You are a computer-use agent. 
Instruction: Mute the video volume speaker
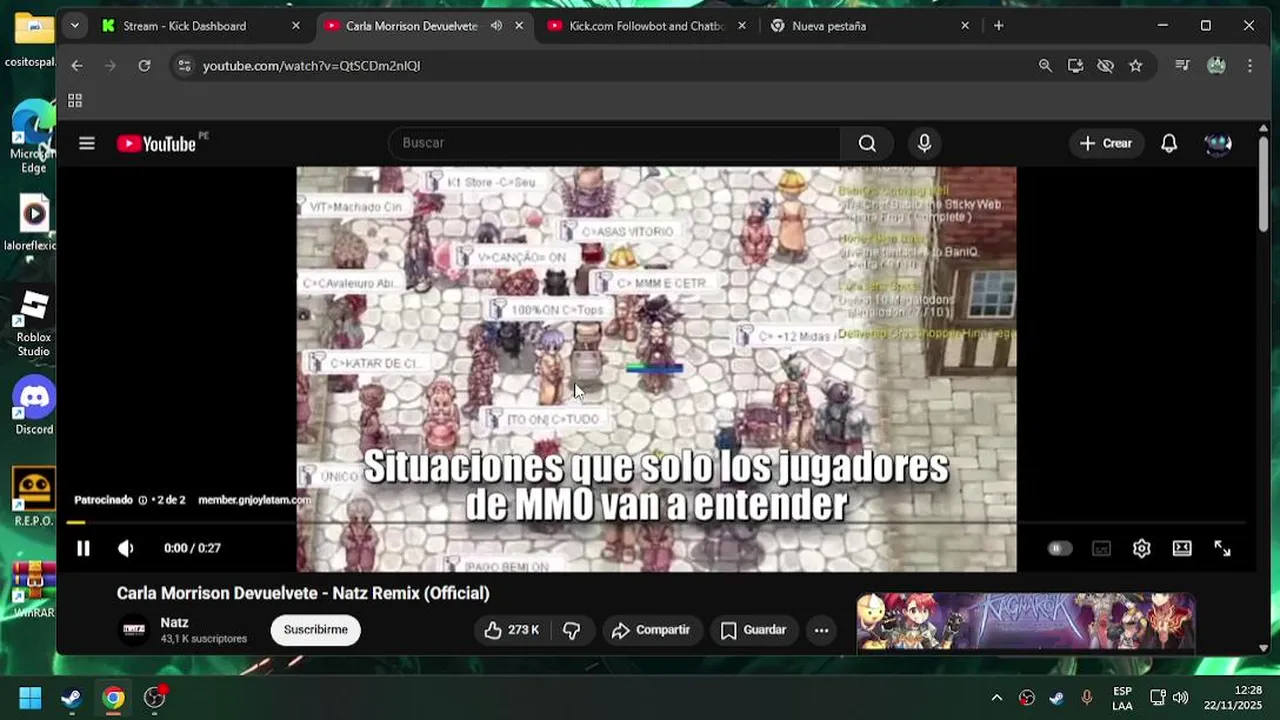(126, 548)
